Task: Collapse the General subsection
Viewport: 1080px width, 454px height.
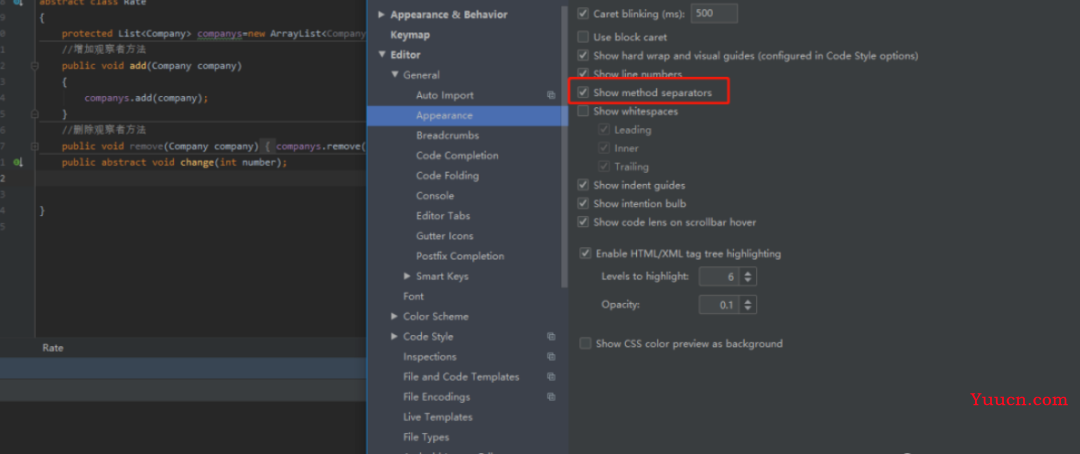Action: 395,75
